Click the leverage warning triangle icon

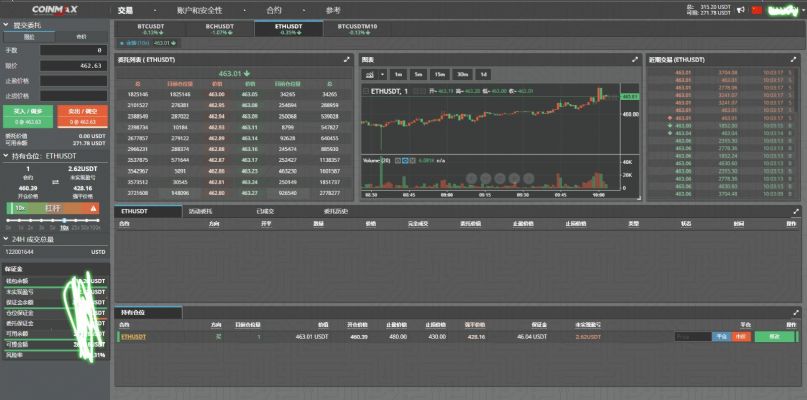coord(93,208)
